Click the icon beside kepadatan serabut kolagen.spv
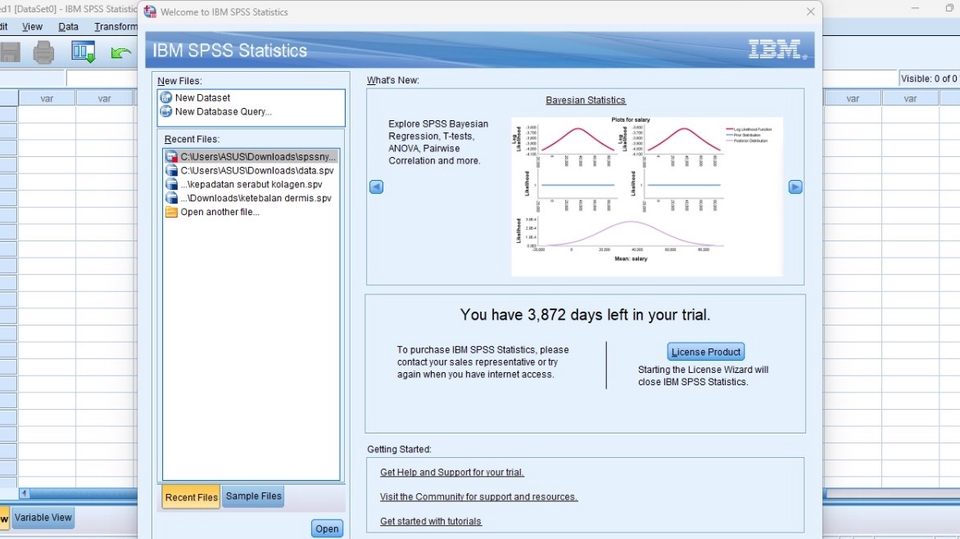 pyautogui.click(x=172, y=184)
